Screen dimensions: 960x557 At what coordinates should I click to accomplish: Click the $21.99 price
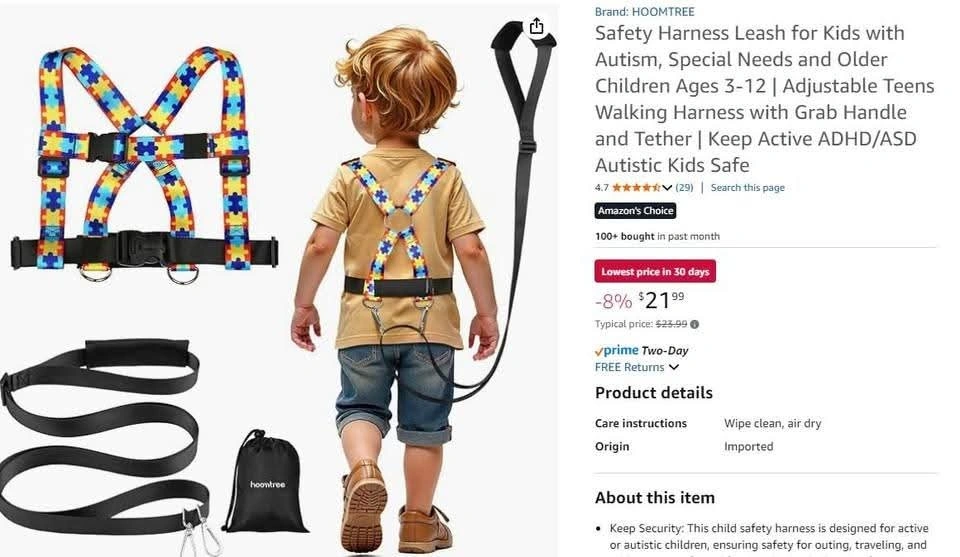(661, 300)
